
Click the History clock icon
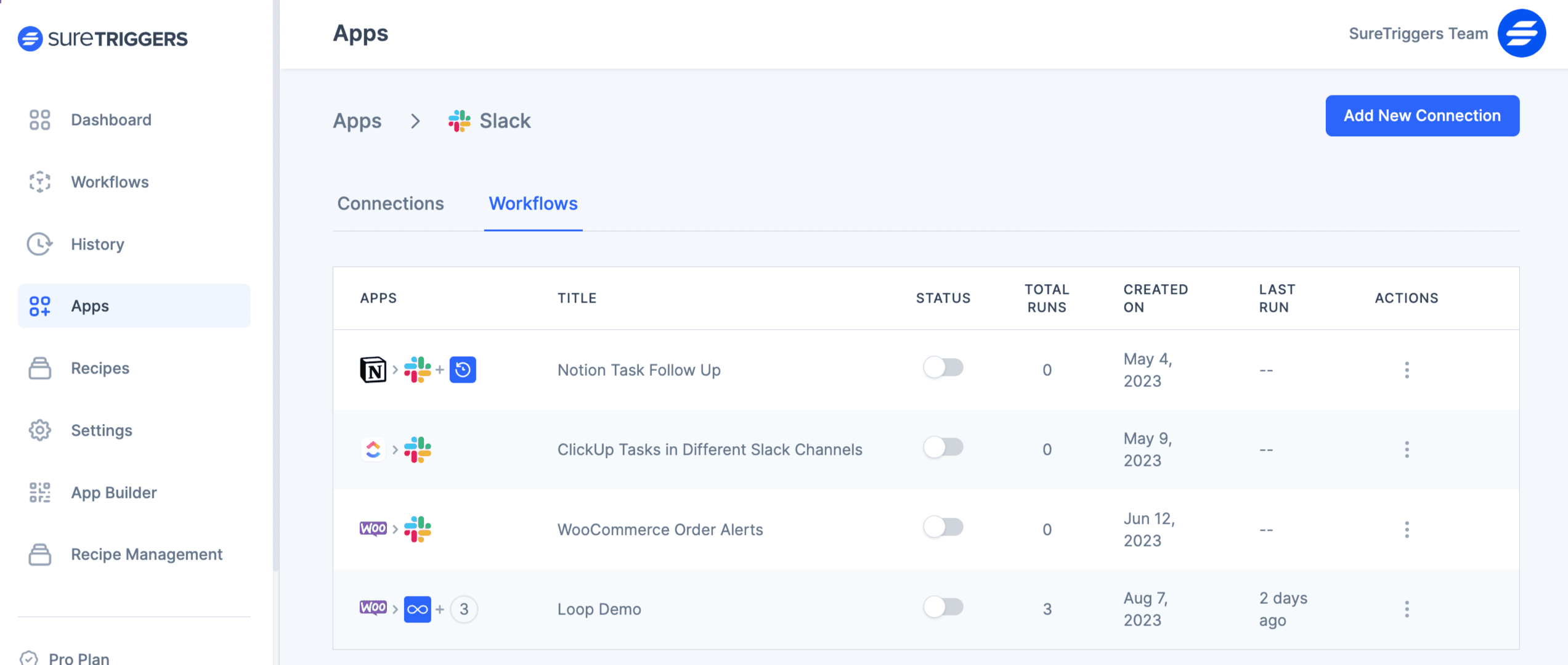pyautogui.click(x=39, y=244)
